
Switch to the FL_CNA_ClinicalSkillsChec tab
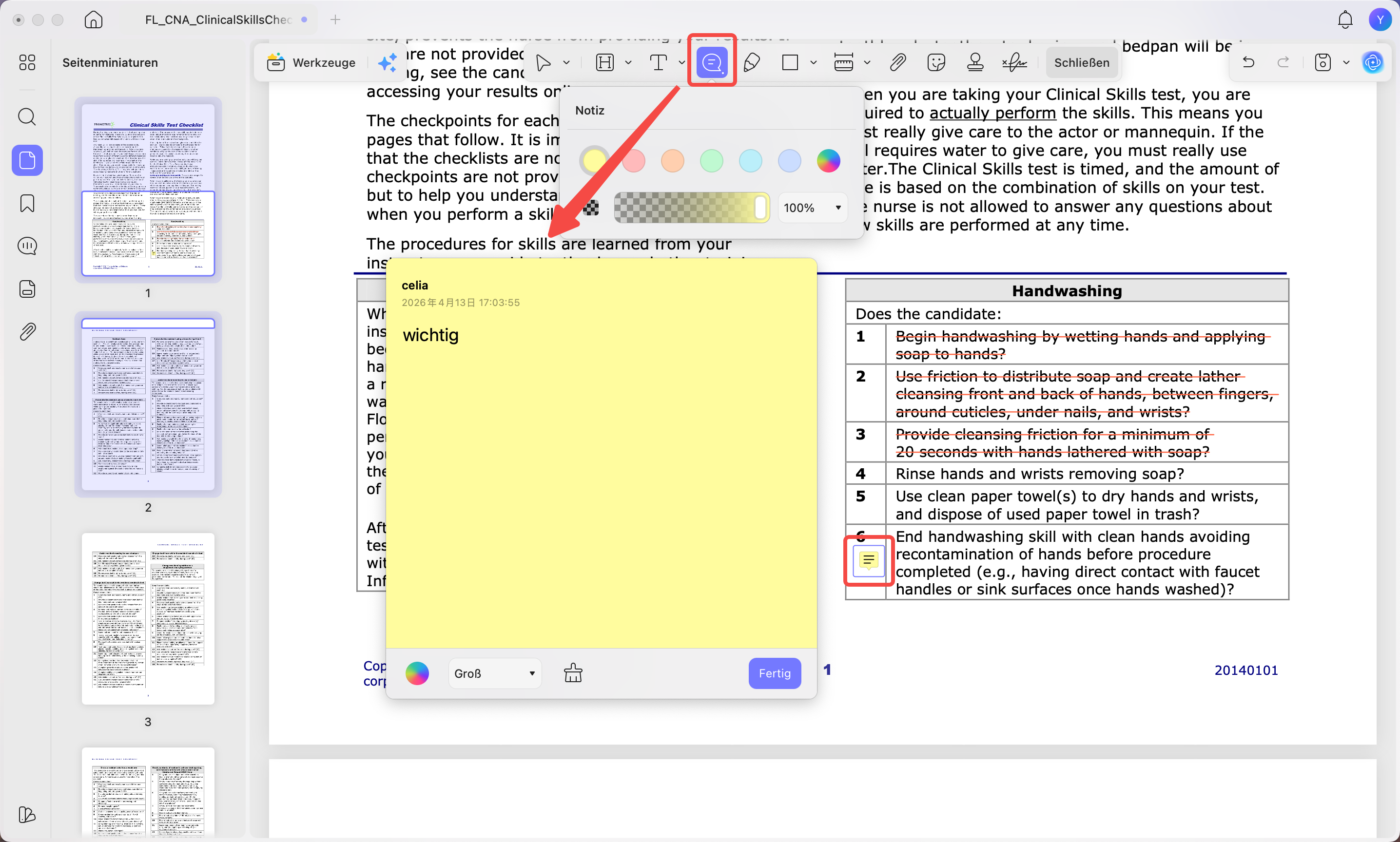pyautogui.click(x=218, y=19)
